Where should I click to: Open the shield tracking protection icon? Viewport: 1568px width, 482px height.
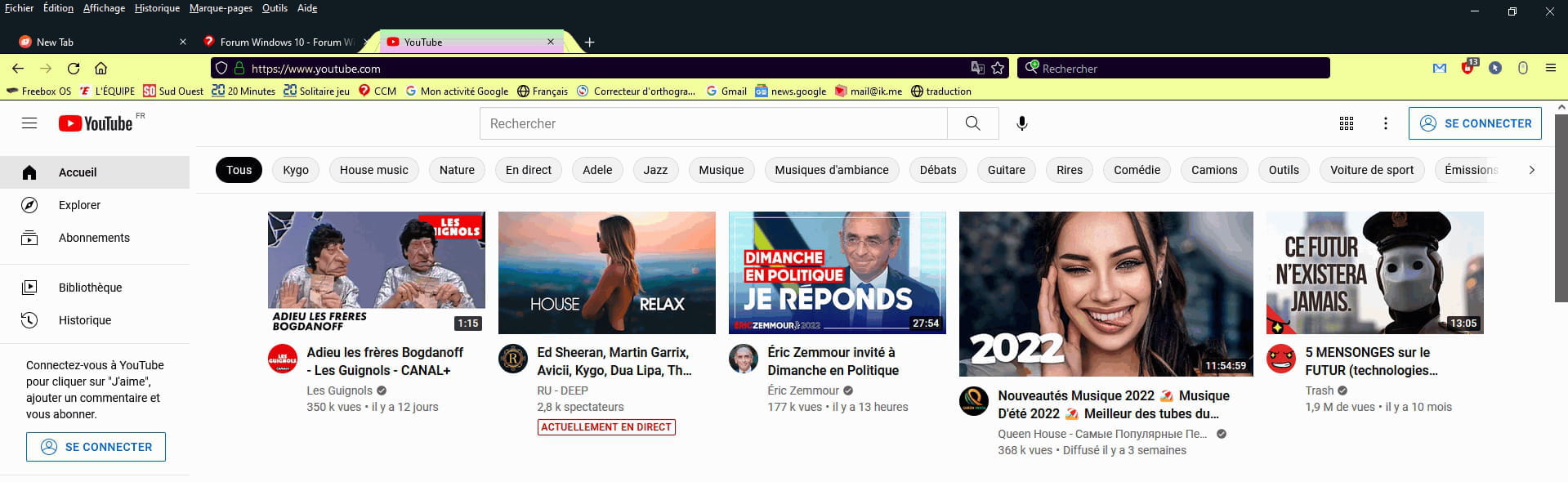pyautogui.click(x=221, y=69)
